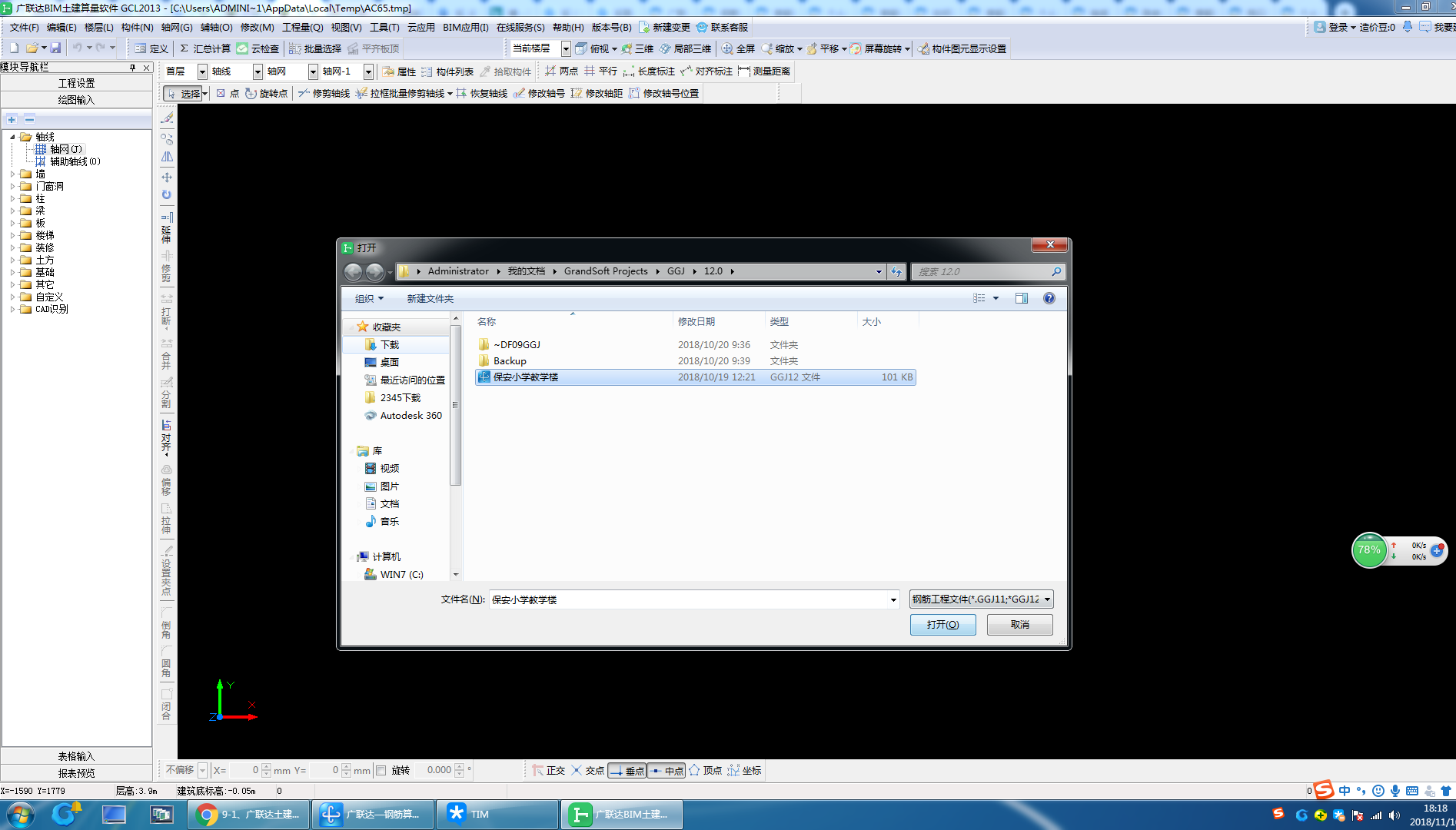The width and height of the screenshot is (1456, 830).
Task: Switch to 三维 view
Action: pos(637,48)
